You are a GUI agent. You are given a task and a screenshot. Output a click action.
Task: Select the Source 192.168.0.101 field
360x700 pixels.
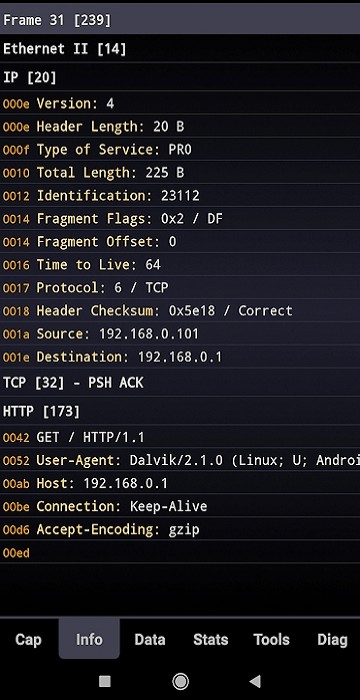(x=180, y=334)
